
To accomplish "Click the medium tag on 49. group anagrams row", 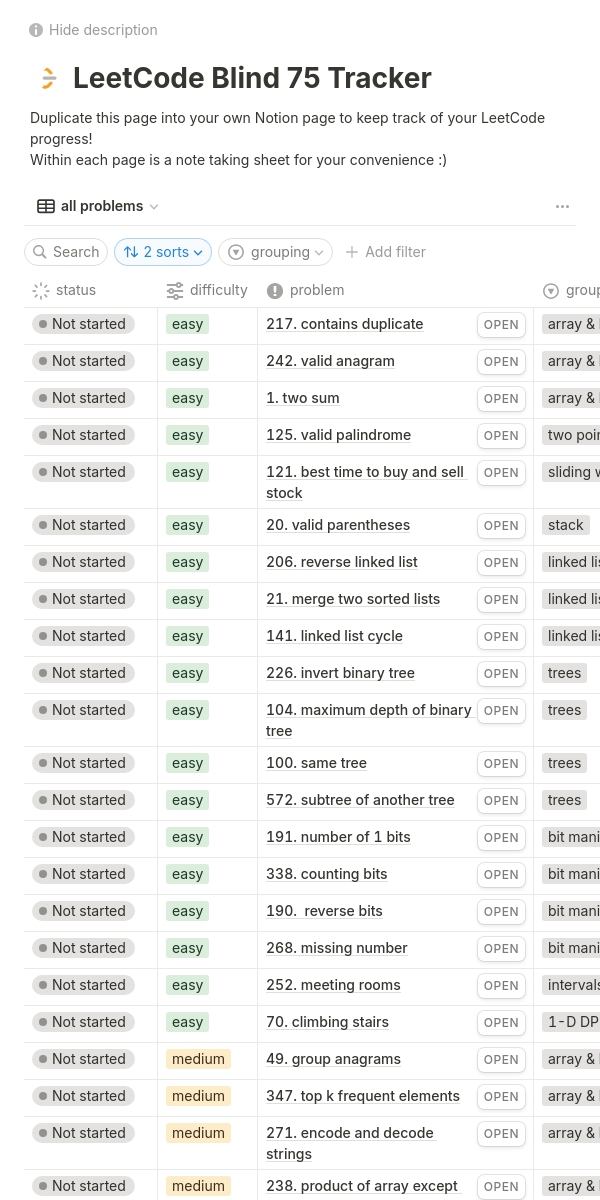I will [198, 1059].
